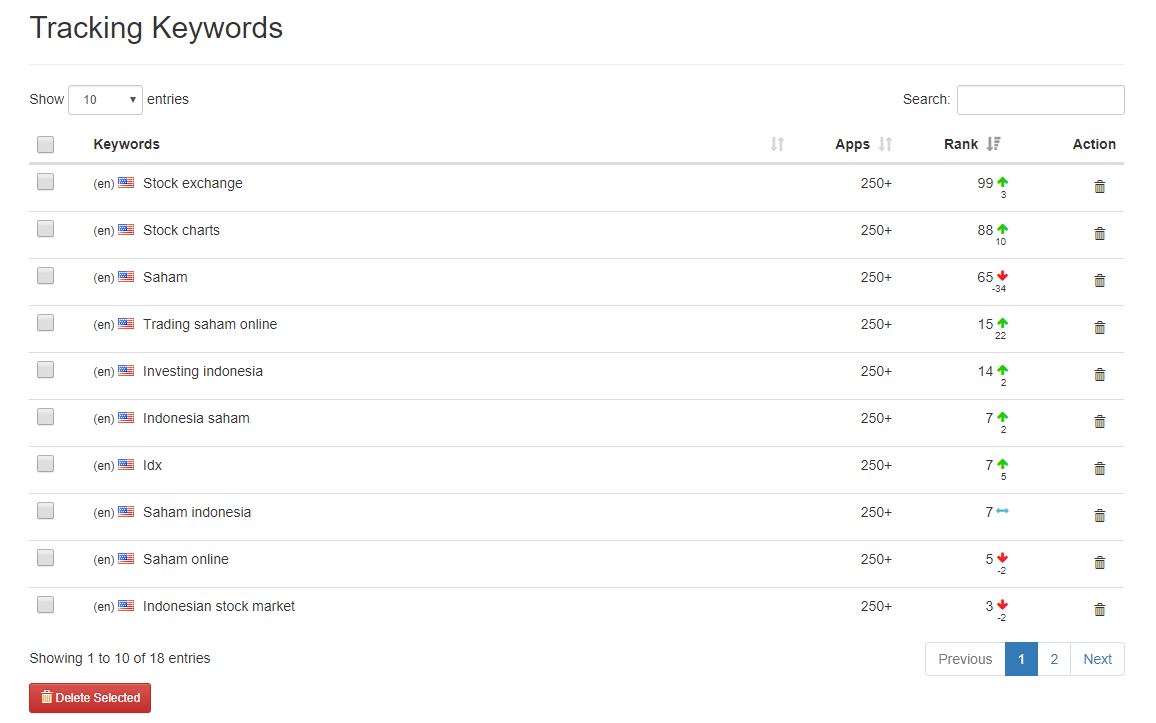Click the Stock exchange keyword text

[x=192, y=184]
